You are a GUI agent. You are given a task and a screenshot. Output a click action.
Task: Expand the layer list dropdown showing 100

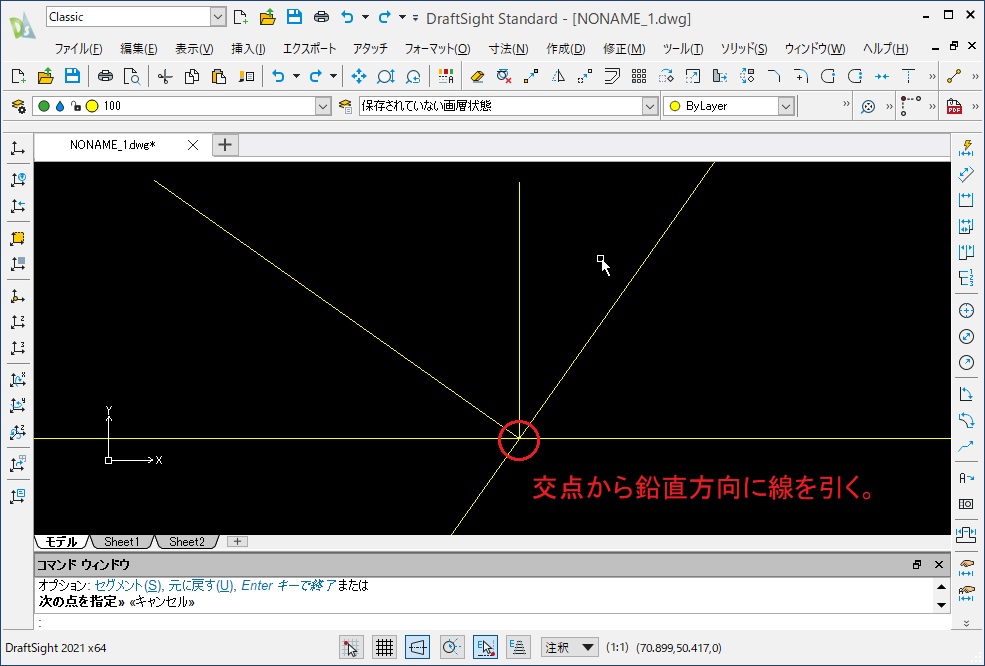(323, 106)
